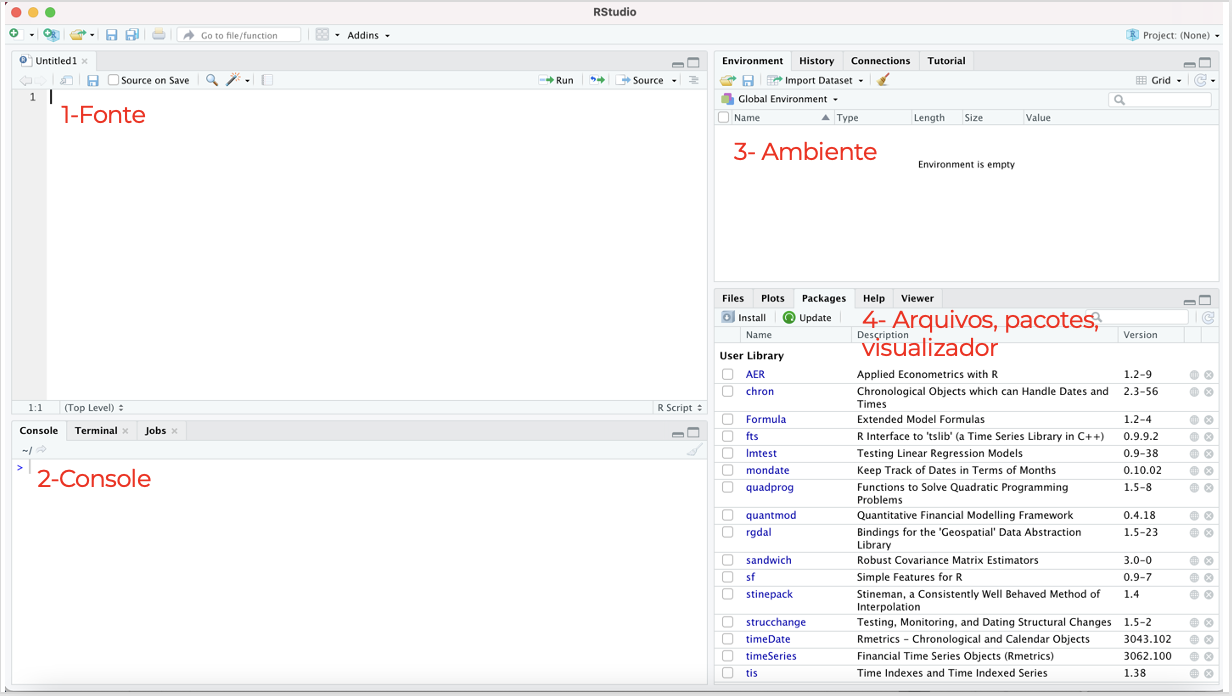Viewport: 1232px width, 696px height.
Task: Clear console with the broom icon
Action: click(694, 450)
